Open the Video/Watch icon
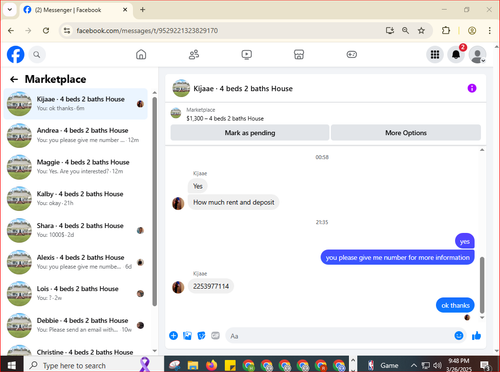 click(246, 54)
